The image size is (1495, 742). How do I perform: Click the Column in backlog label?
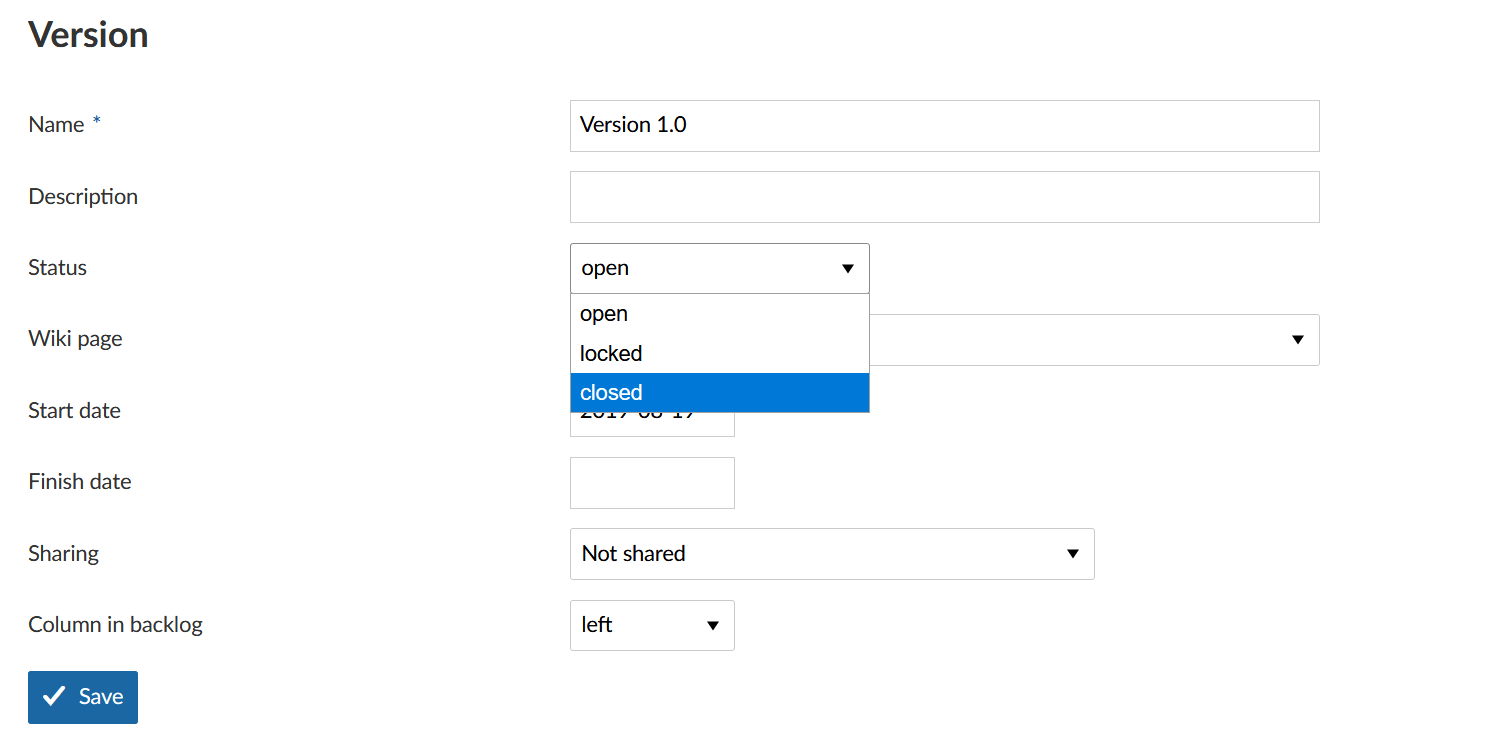click(115, 625)
